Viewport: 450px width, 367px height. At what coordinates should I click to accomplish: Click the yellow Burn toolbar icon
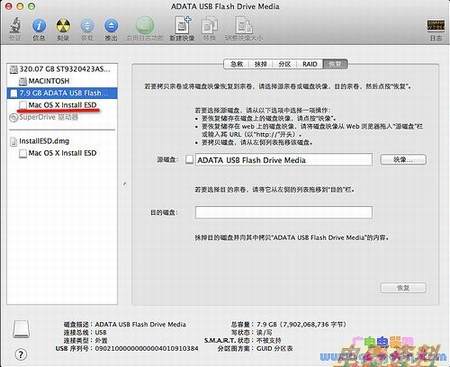[x=63, y=26]
